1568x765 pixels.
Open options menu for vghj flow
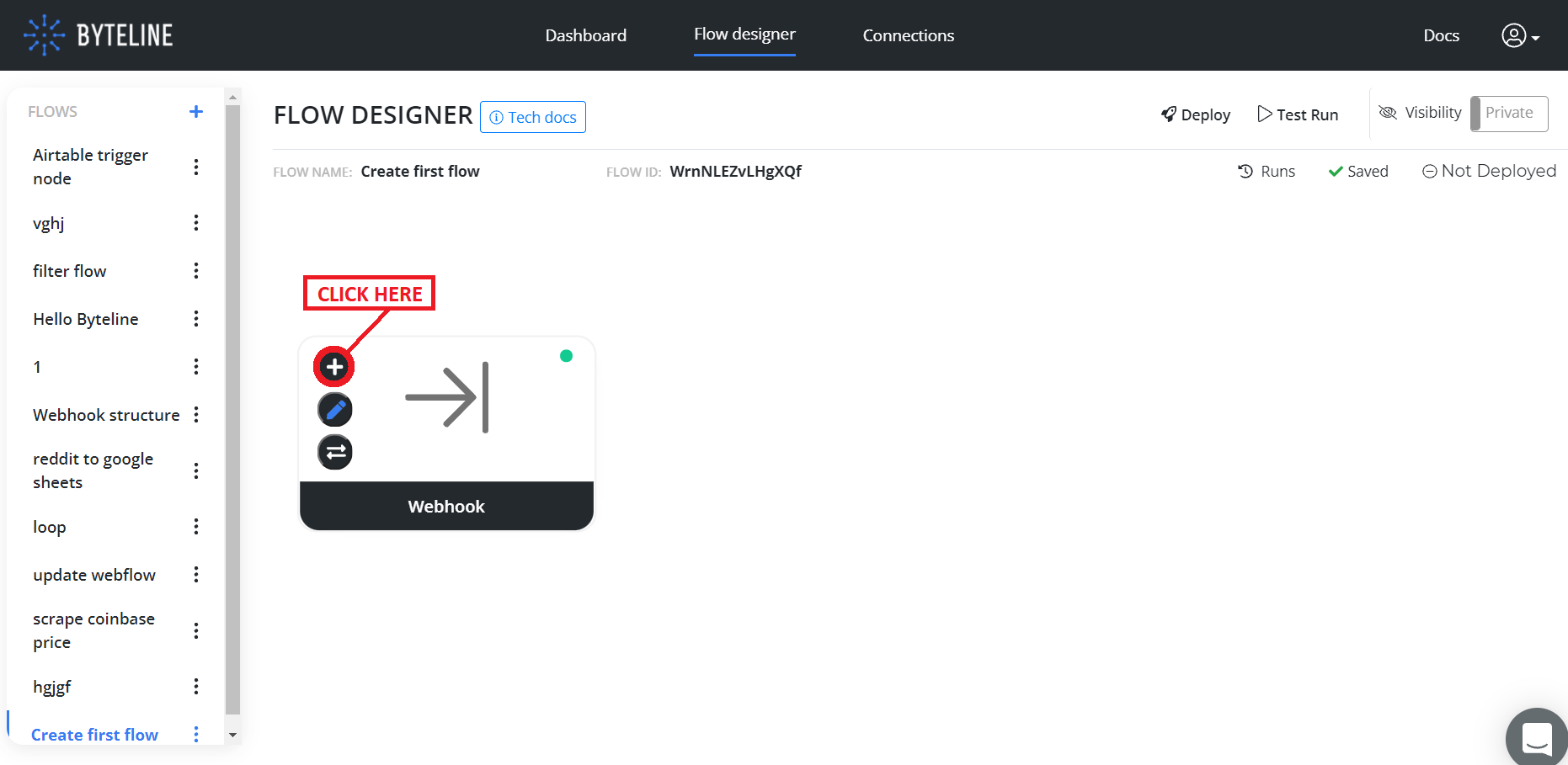pyautogui.click(x=196, y=223)
